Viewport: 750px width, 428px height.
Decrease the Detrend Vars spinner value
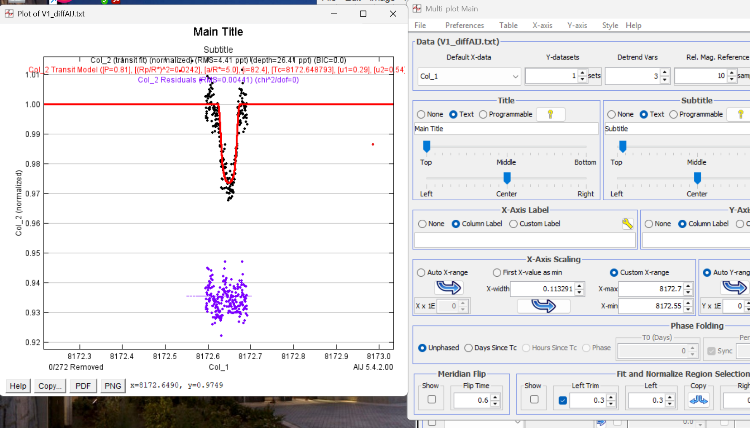(663, 80)
